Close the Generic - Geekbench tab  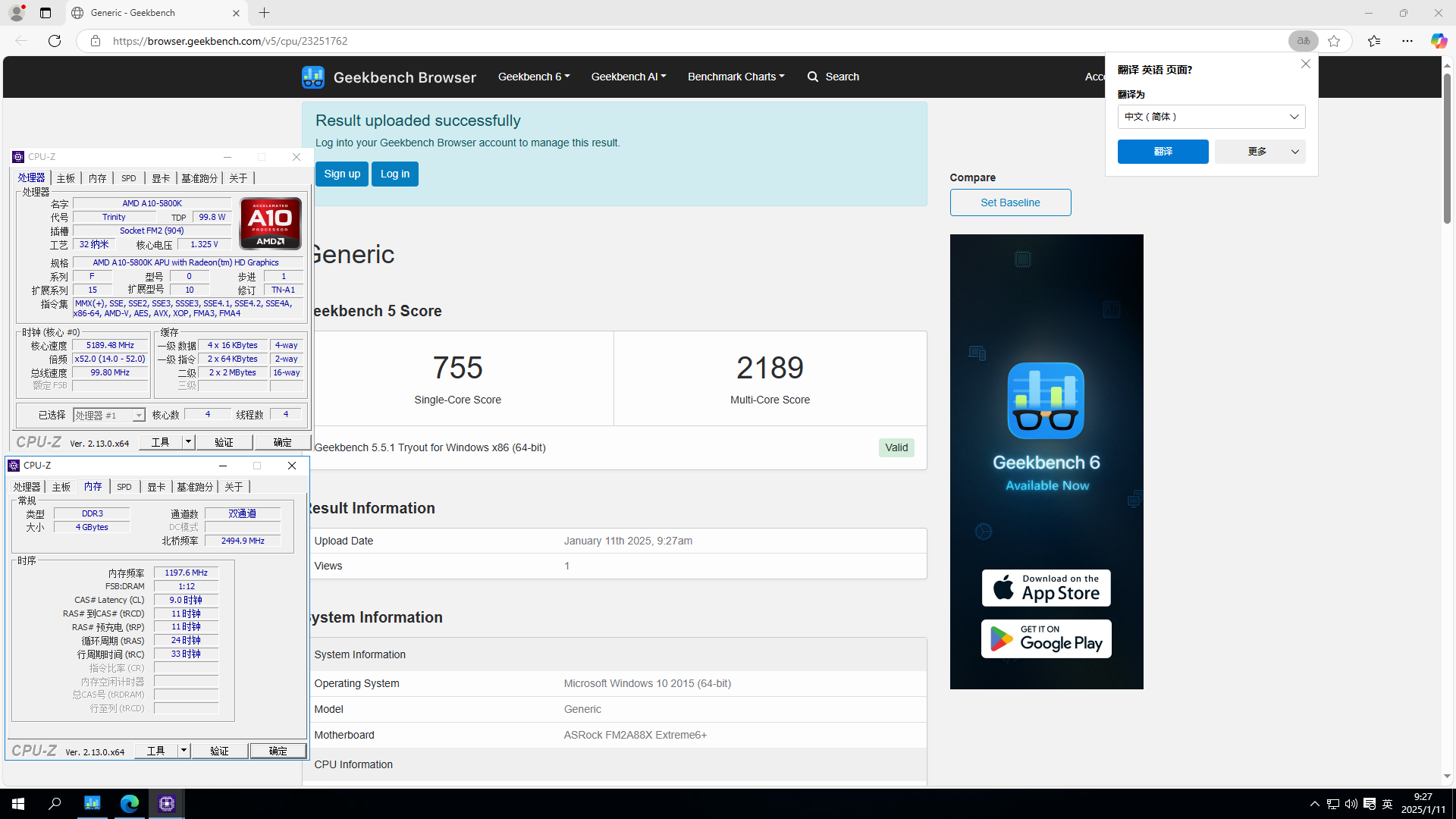point(236,13)
